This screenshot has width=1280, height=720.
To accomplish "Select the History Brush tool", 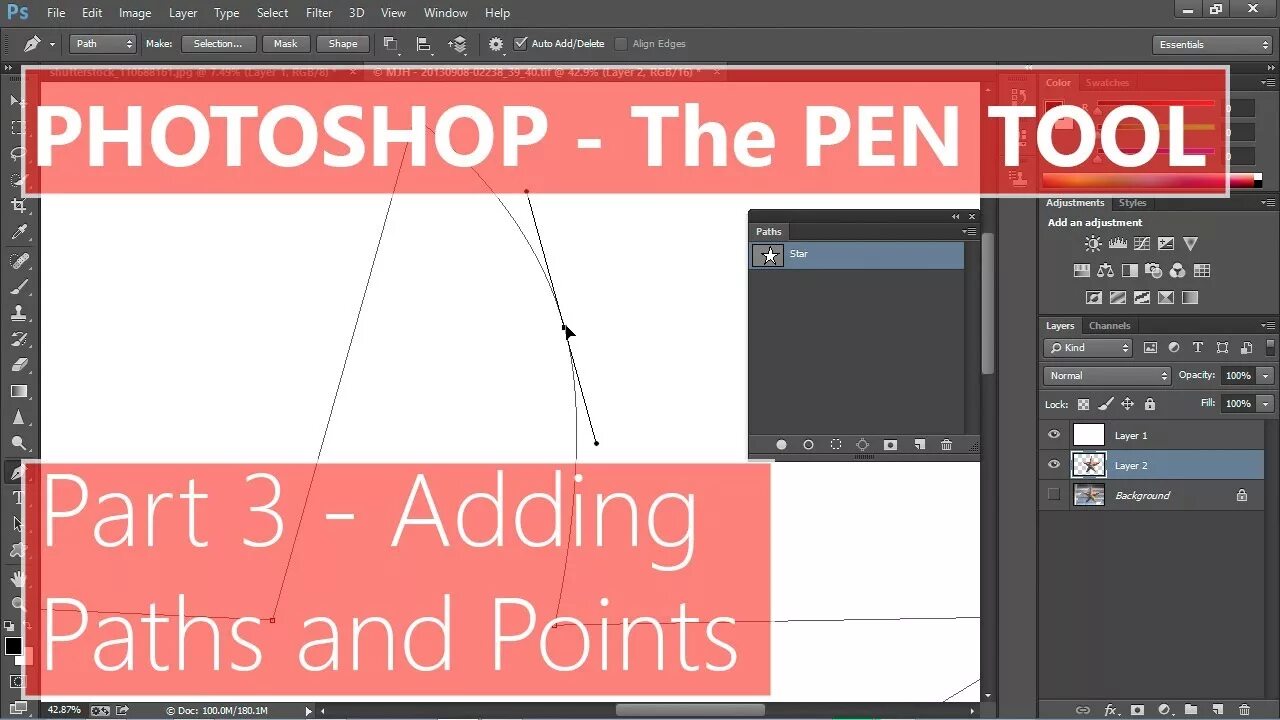I will [x=18, y=339].
